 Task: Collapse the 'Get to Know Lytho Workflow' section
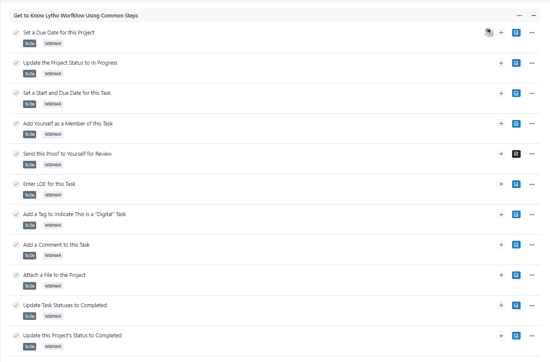coord(534,15)
